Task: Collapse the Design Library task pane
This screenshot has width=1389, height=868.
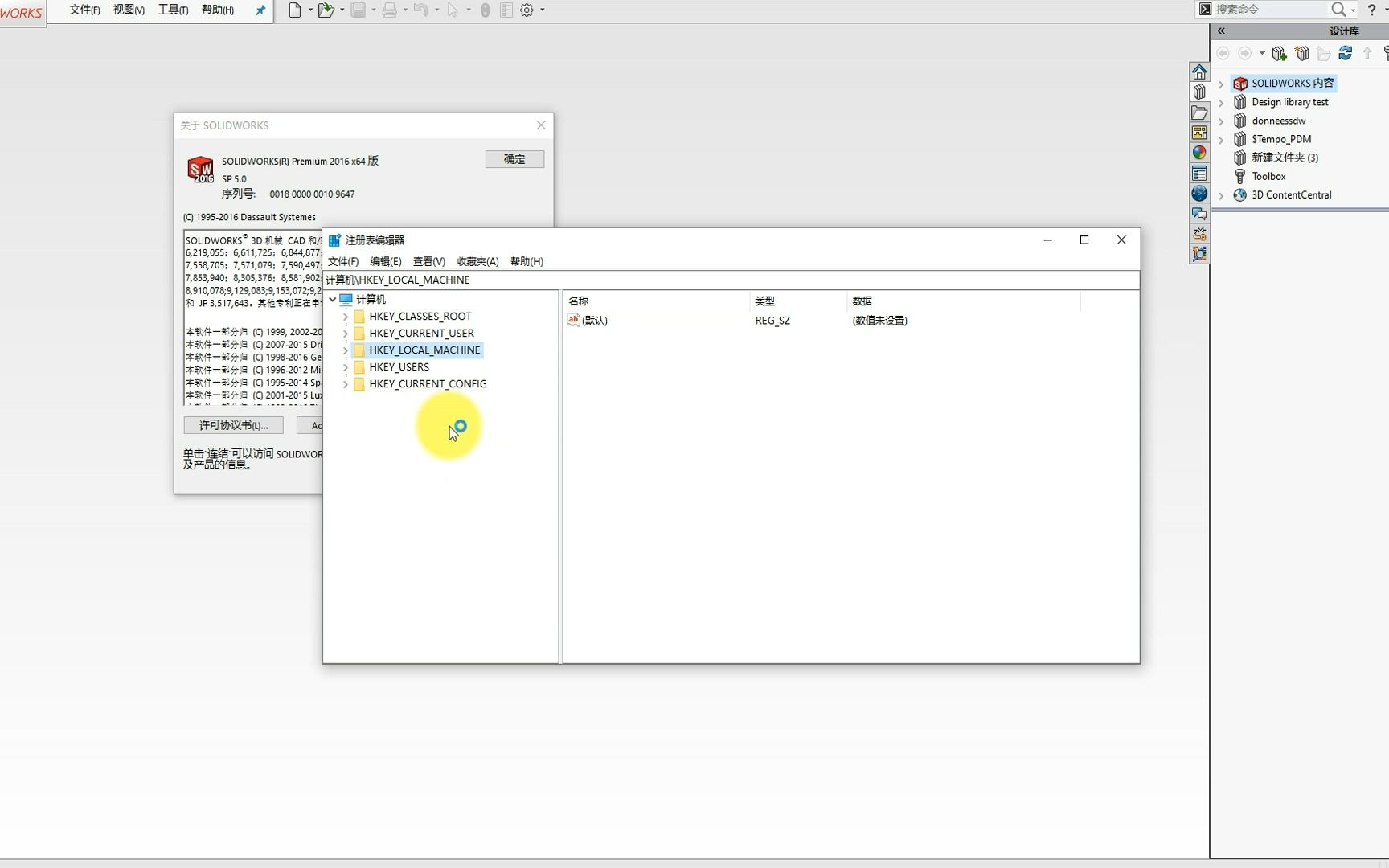Action: (x=1221, y=31)
